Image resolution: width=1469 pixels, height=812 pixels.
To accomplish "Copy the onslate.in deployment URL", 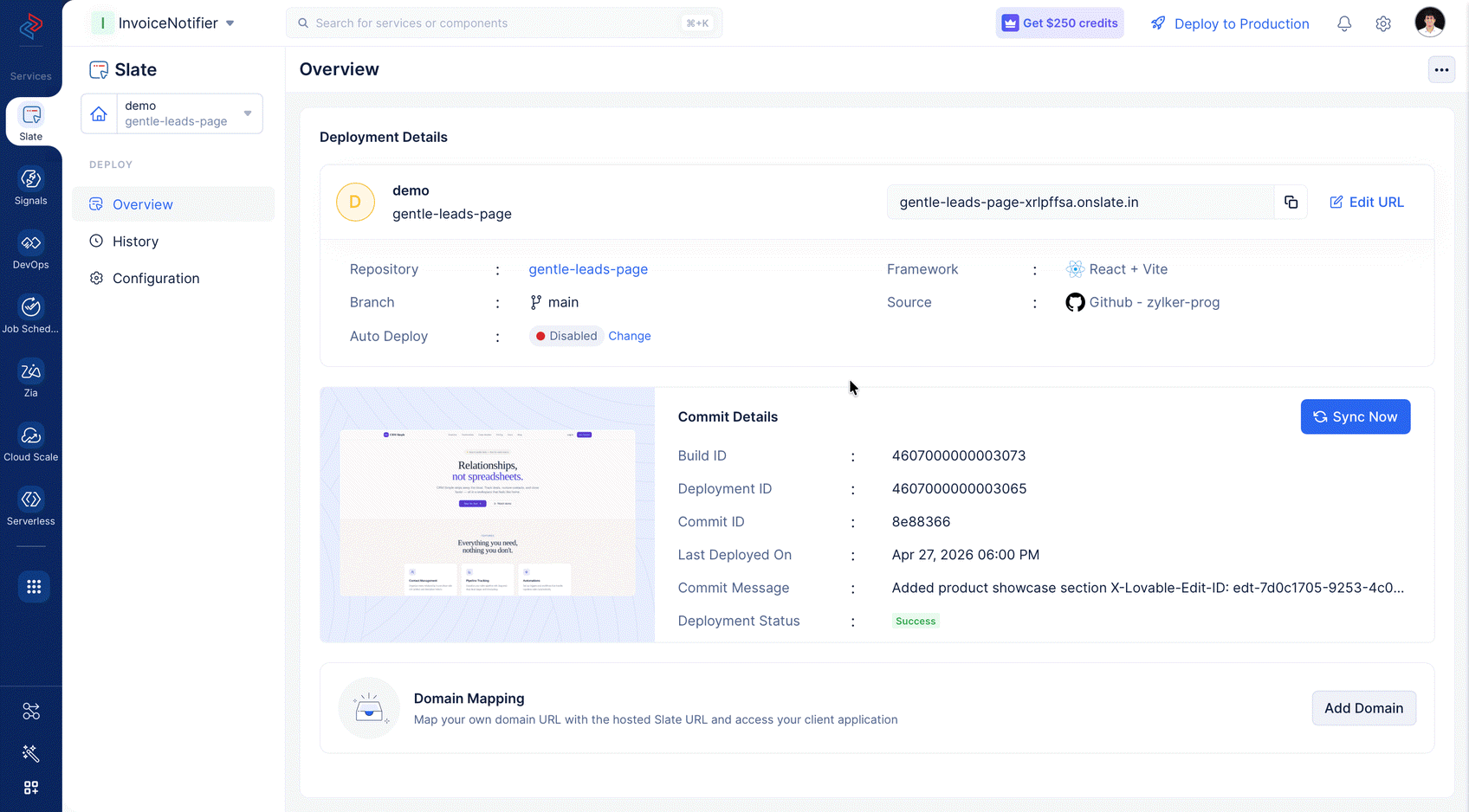I will coord(1291,202).
